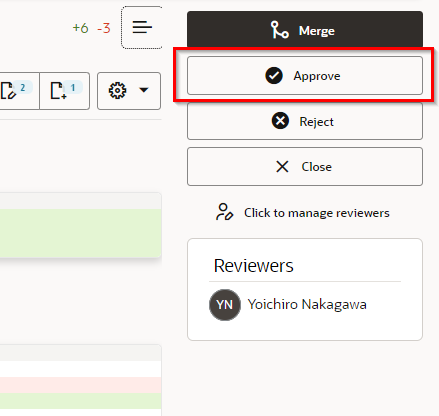Click the Approve checkmark icon
Viewport: 439px width, 416px height.
(274, 76)
